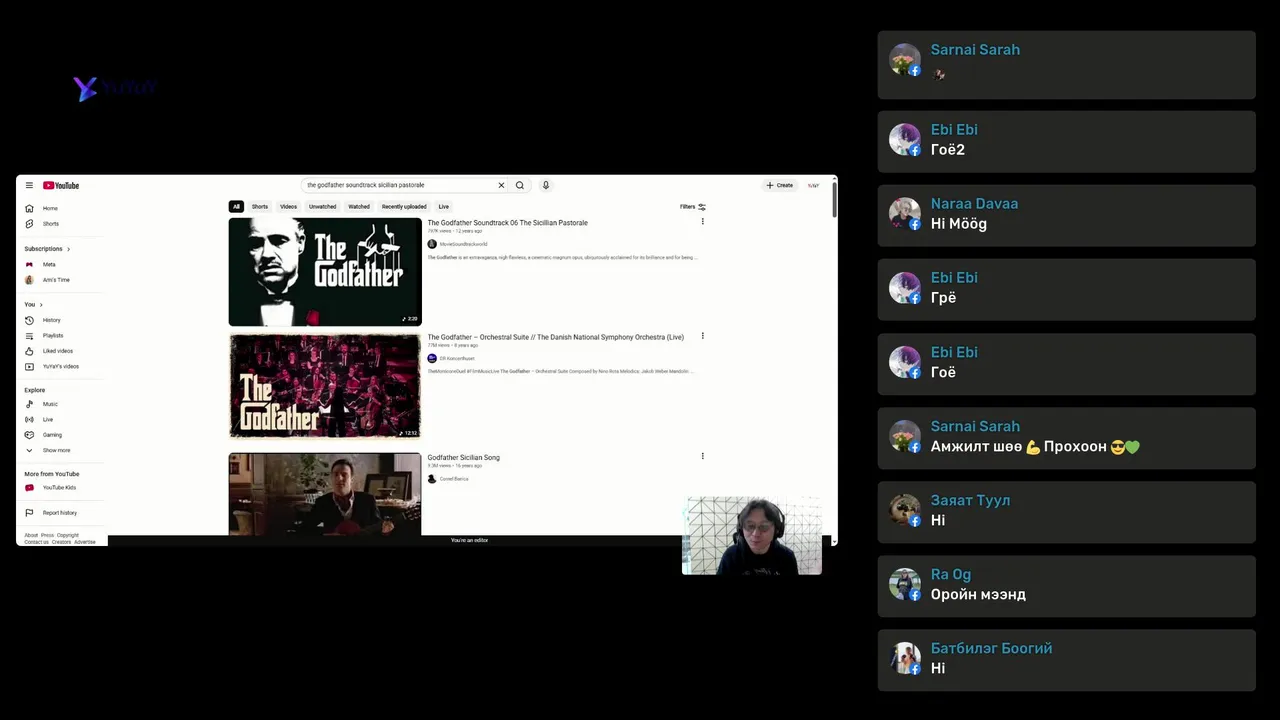Image resolution: width=1280 pixels, height=720 pixels.
Task: Select the Recently uploaded filter chip
Action: (x=404, y=207)
